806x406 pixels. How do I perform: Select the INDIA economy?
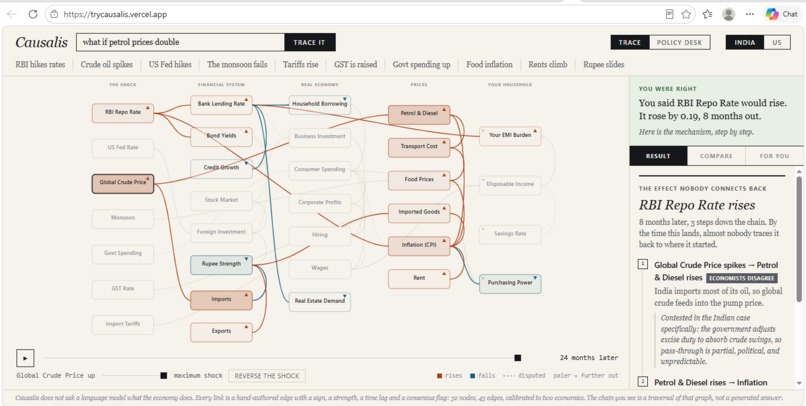[745, 42]
